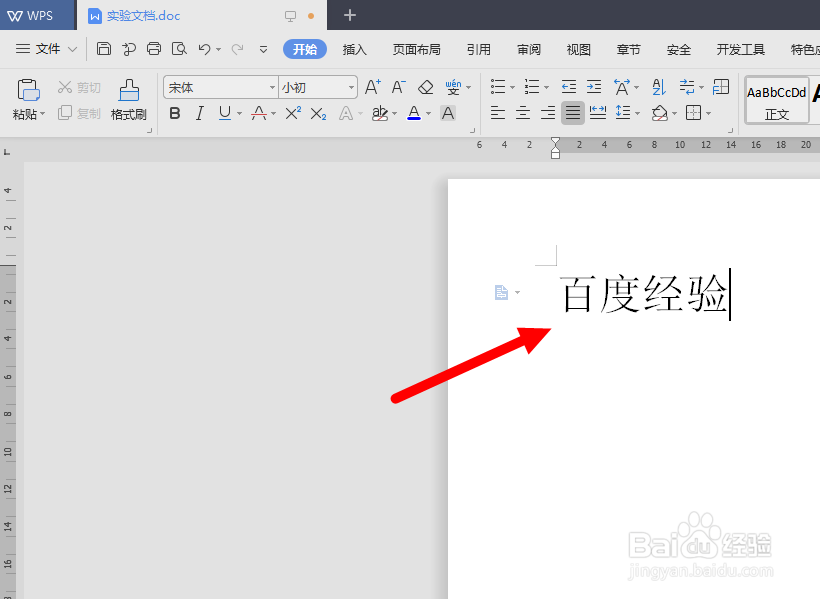
Task: Click show/hide paragraph marks icon
Action: (x=687, y=87)
